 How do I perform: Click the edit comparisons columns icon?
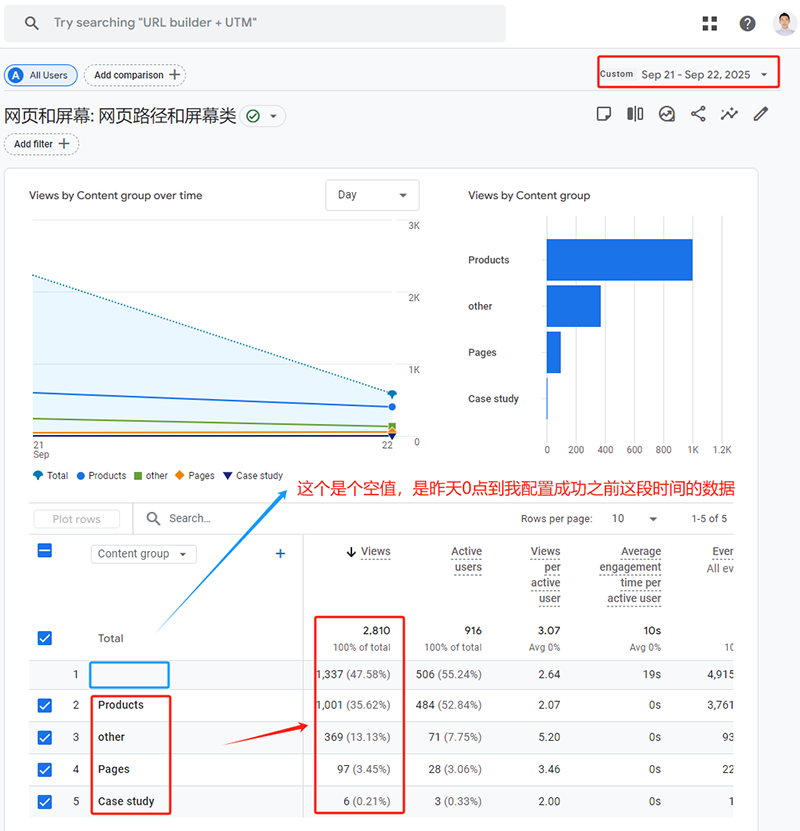[x=635, y=114]
